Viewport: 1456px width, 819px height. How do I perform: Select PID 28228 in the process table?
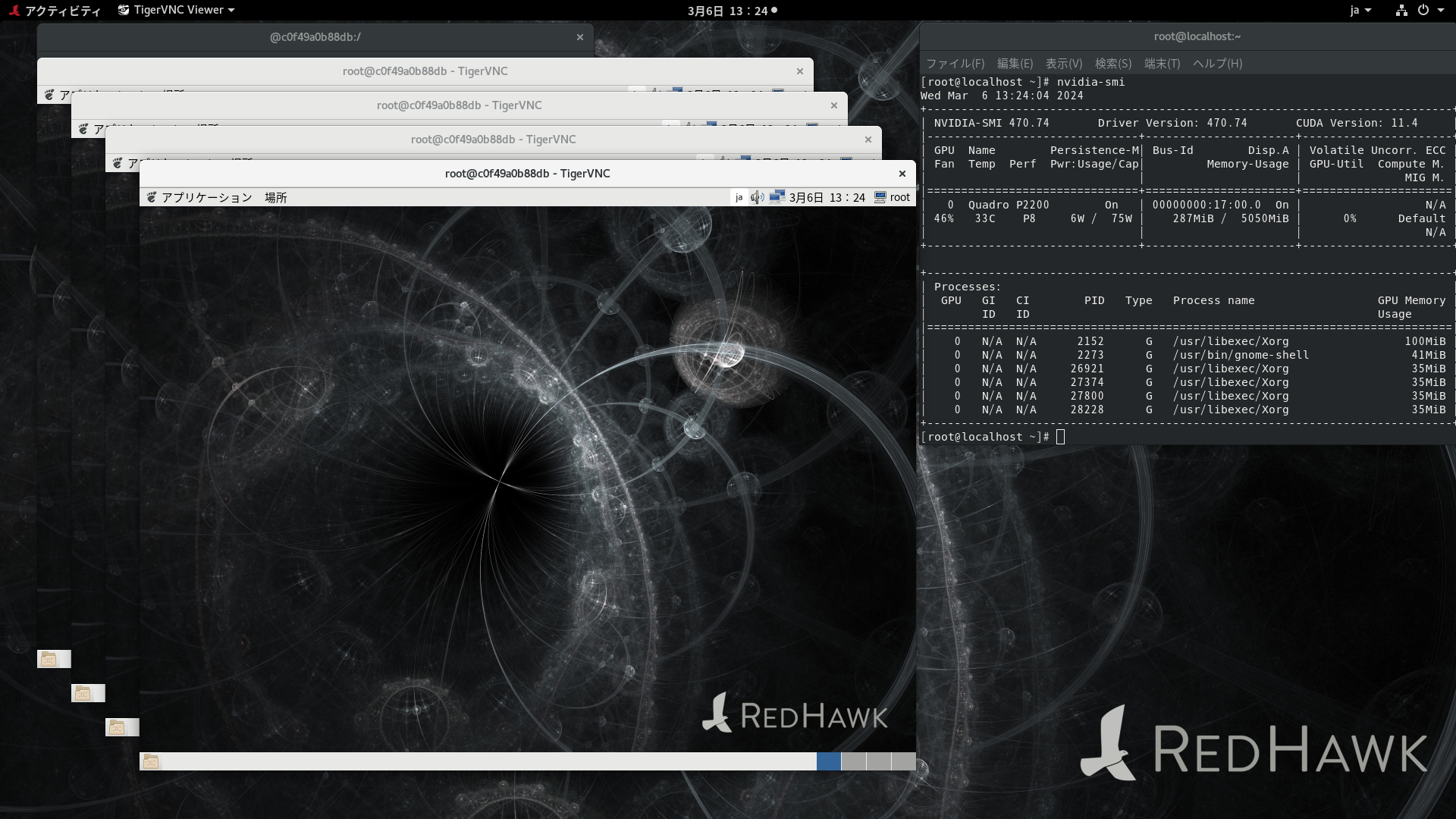click(x=1087, y=409)
